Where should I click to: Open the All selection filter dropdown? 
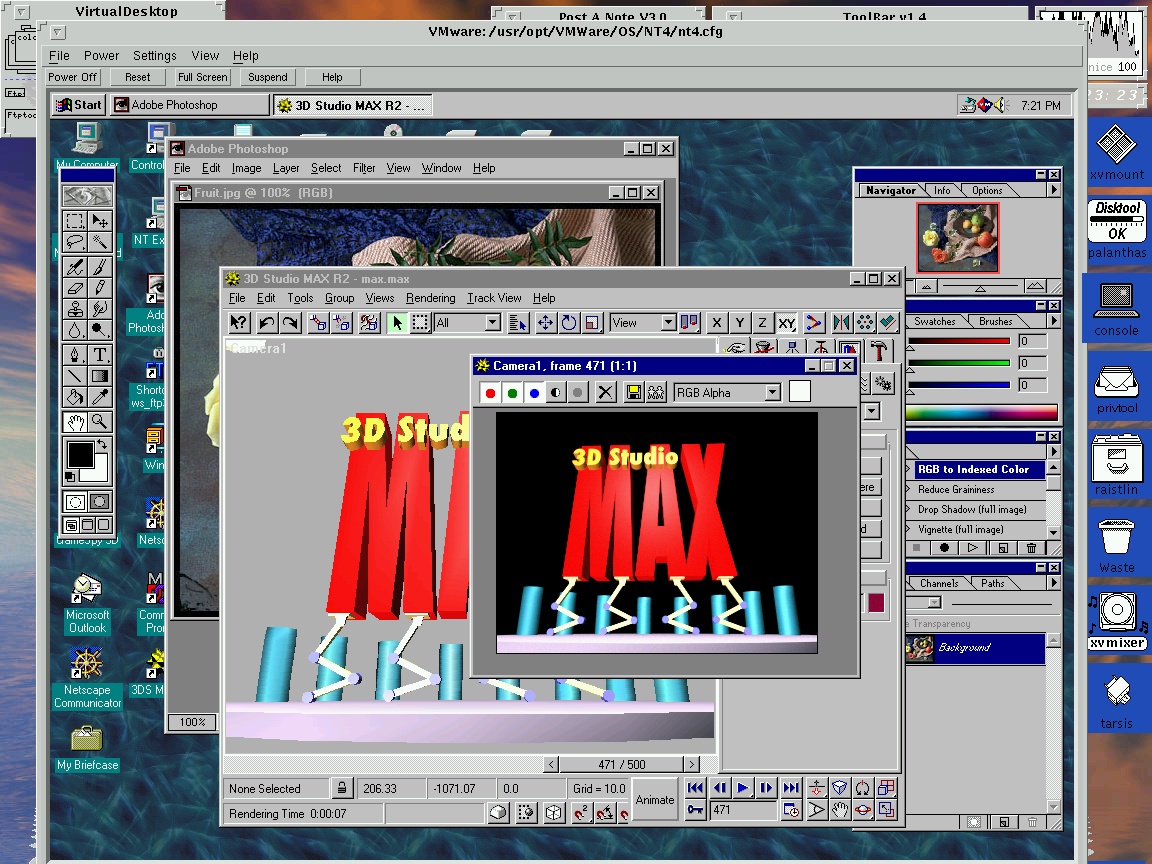click(x=492, y=322)
